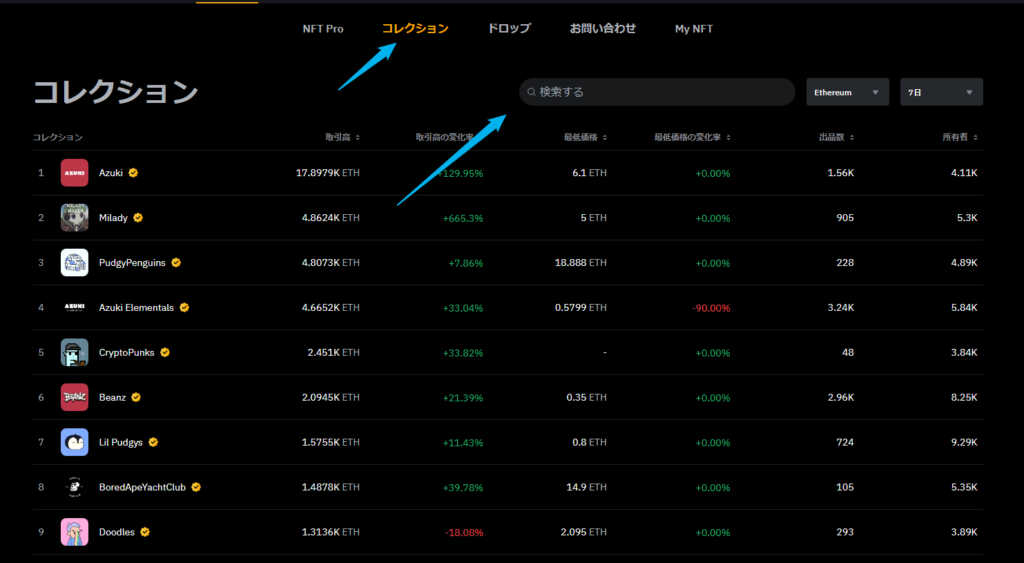Image resolution: width=1024 pixels, height=563 pixels.
Task: Open the 7日 time range dropdown
Action: coord(941,92)
